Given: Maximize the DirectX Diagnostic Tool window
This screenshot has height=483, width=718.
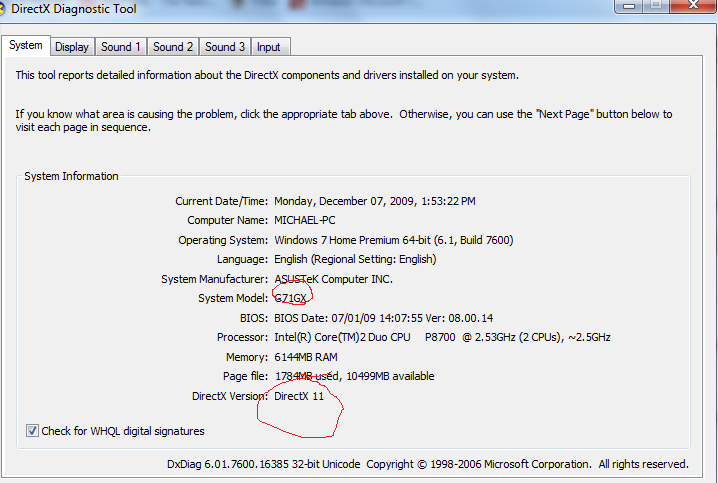Looking at the screenshot, I should (656, 5).
